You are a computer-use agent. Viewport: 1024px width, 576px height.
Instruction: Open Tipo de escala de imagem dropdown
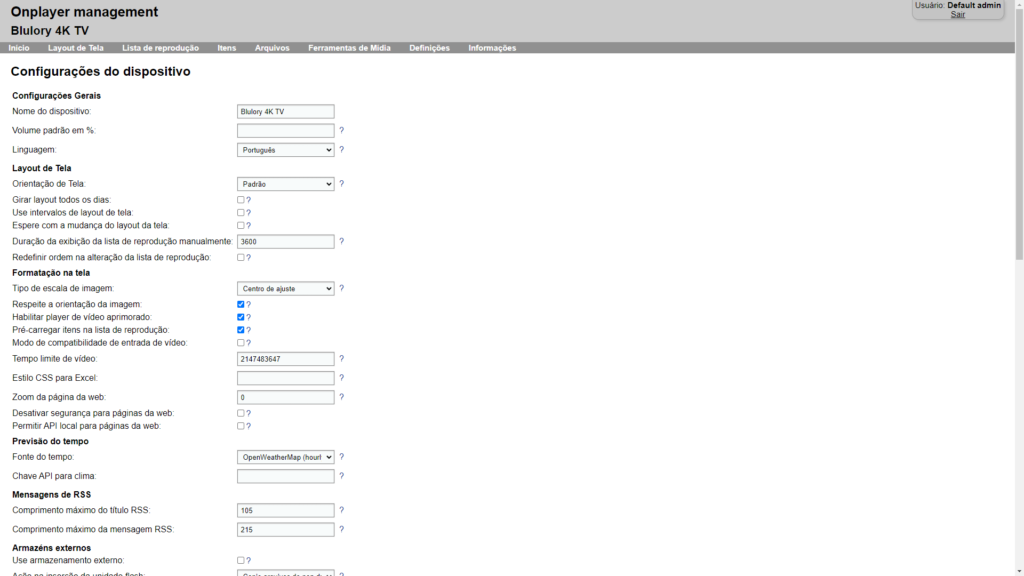285,289
